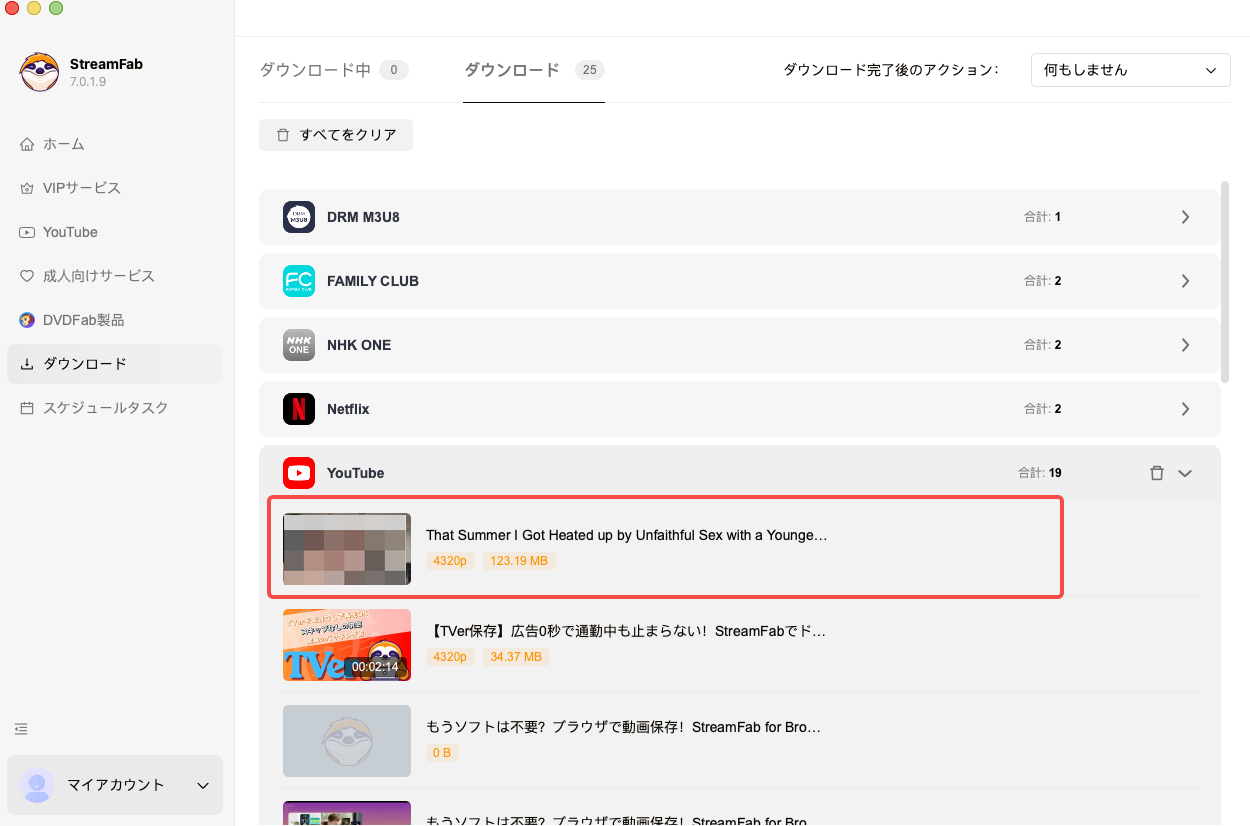The image size is (1250, 826).
Task: Click the 34.37 MB size tag
Action: point(516,657)
